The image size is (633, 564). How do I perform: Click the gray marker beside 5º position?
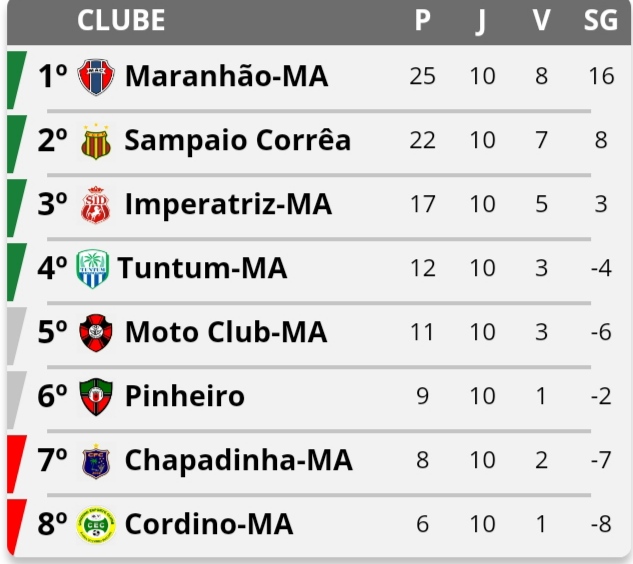(x=16, y=336)
